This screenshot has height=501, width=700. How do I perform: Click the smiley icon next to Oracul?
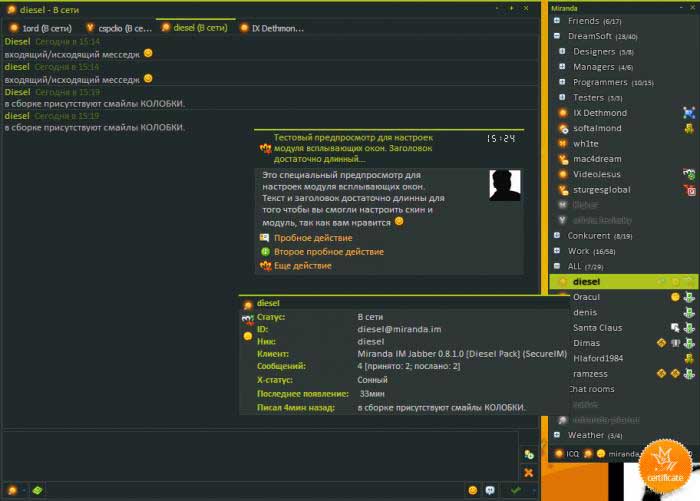click(x=675, y=297)
